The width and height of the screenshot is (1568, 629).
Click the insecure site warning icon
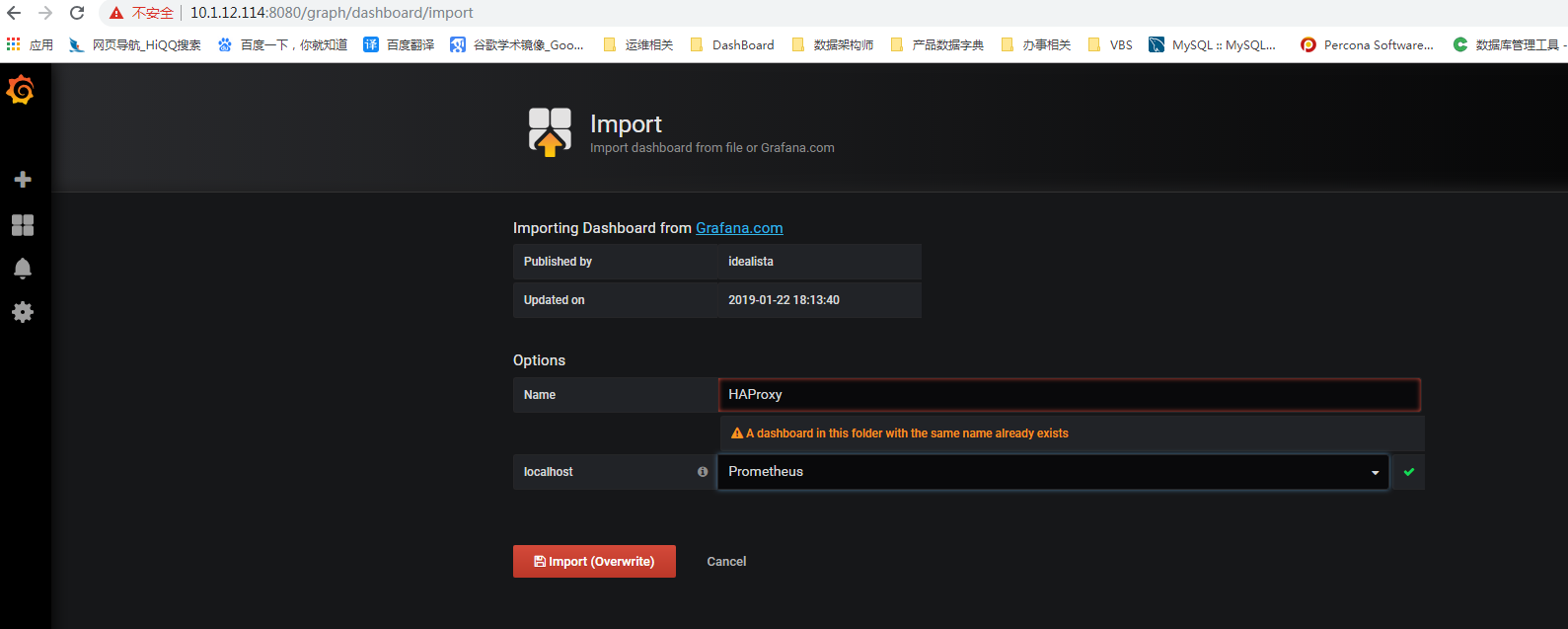[116, 13]
